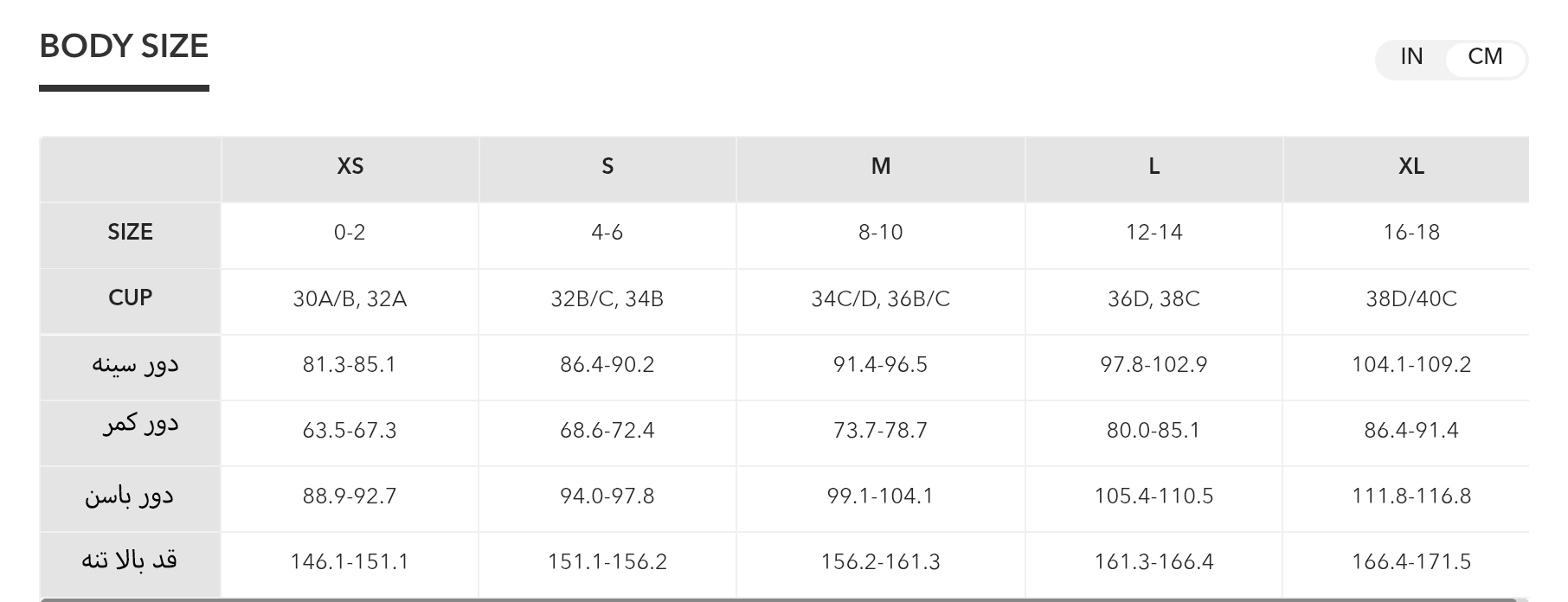
Task: Select the دور کمر row label
Action: (x=140, y=426)
